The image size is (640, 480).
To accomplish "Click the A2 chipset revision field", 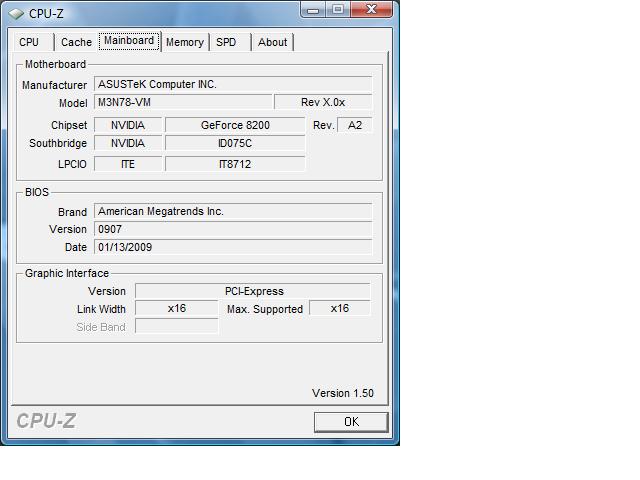I will coord(355,125).
